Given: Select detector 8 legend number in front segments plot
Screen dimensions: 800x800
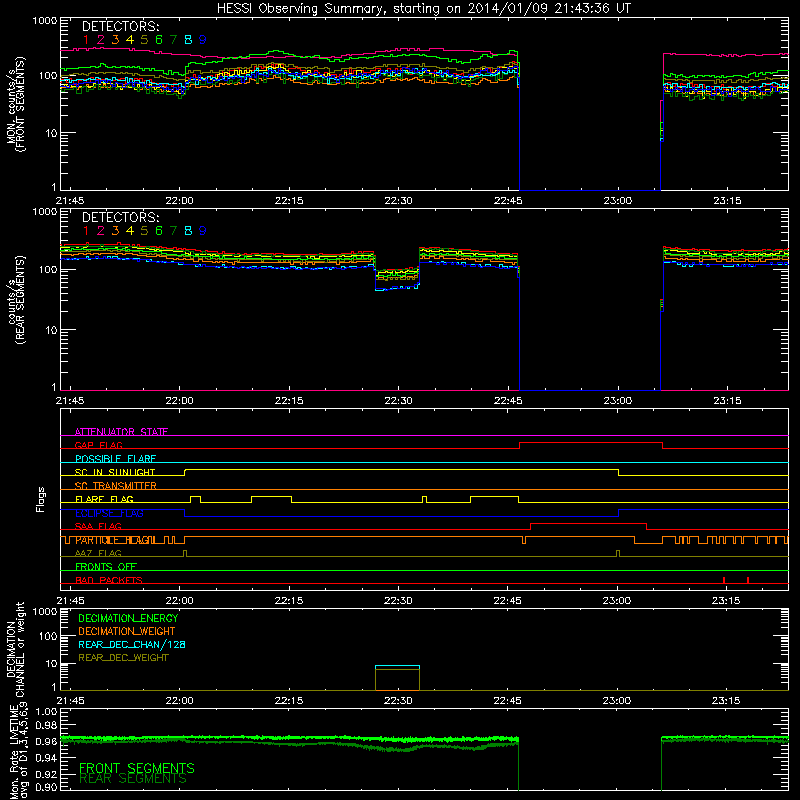Looking at the screenshot, I should coord(188,40).
